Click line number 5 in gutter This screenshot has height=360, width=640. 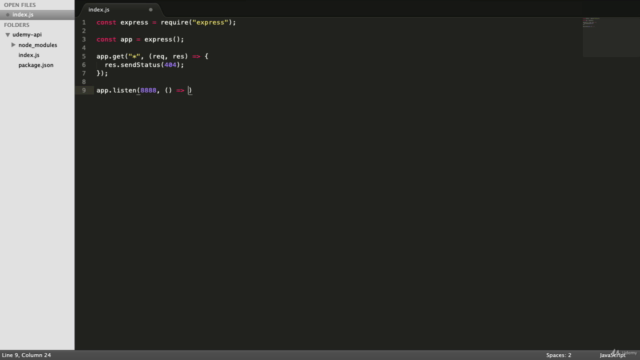tap(84, 56)
